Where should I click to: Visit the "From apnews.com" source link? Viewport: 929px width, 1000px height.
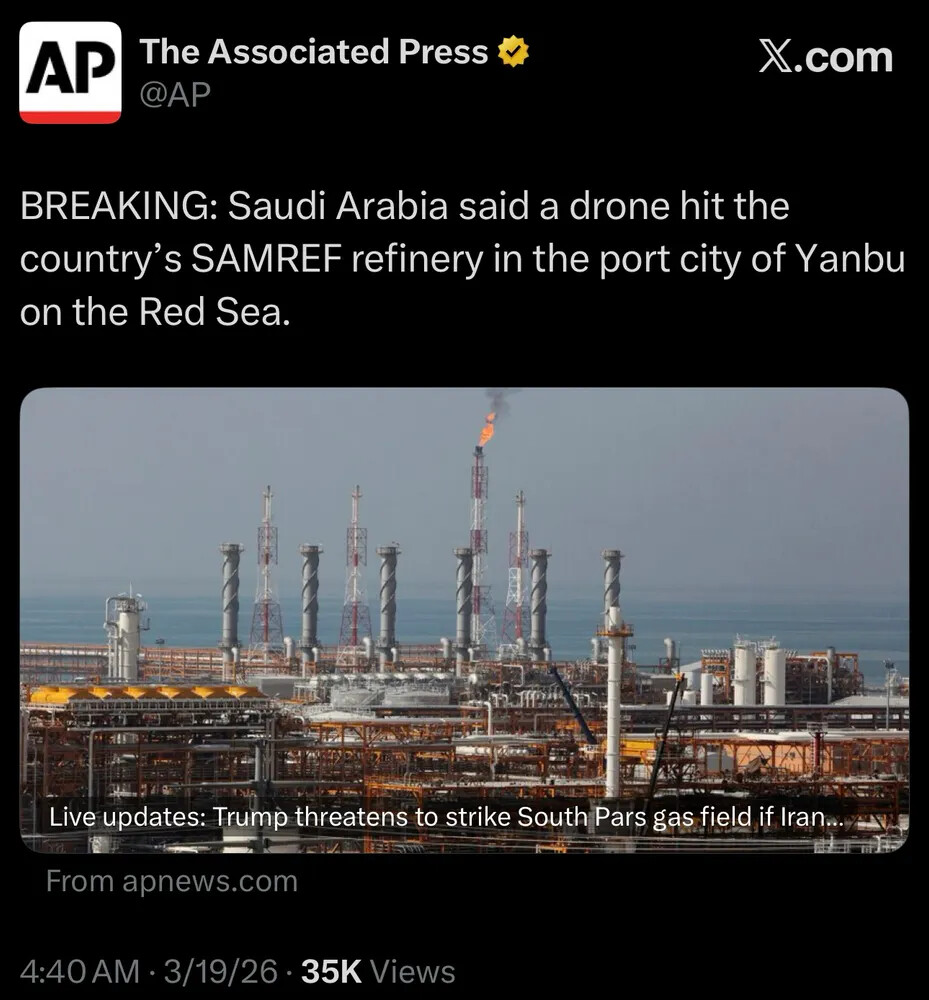coord(172,881)
